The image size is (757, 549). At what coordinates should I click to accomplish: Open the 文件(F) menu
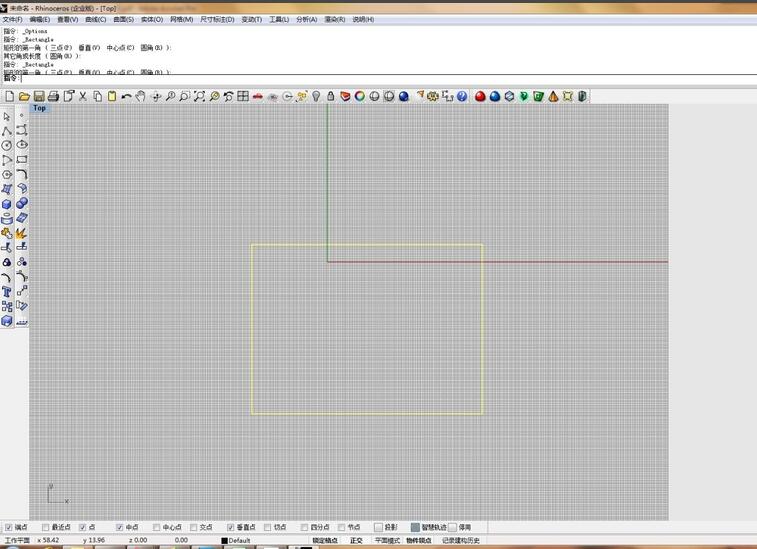click(x=12, y=19)
